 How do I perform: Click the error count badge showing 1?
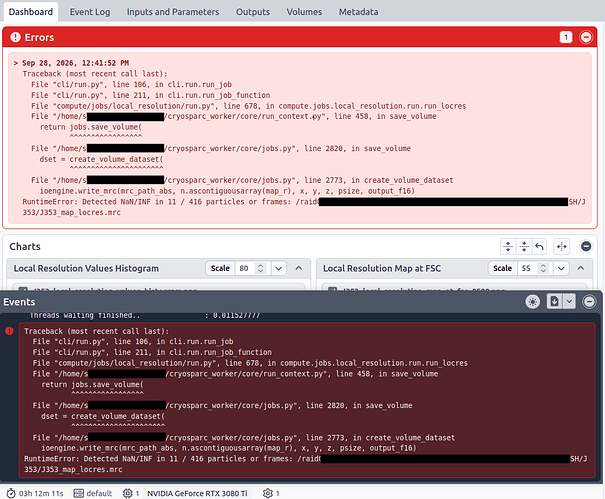[566, 37]
